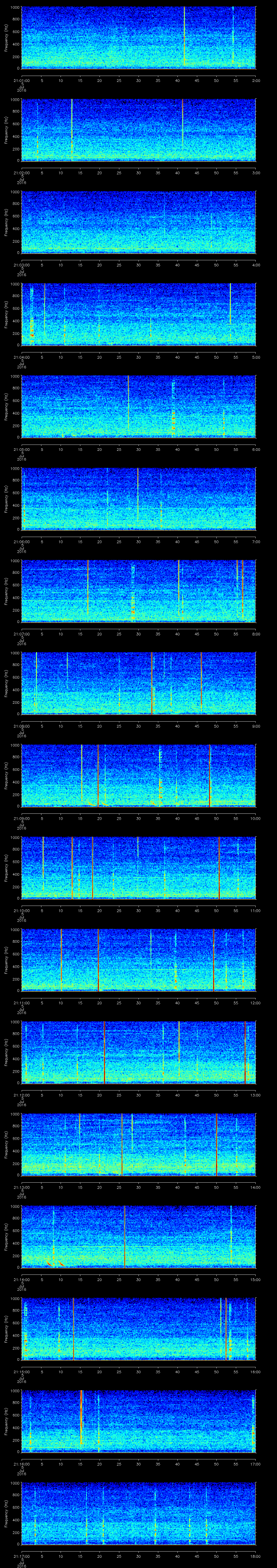Select the '5:00' end-of-minute label
This screenshot has height=1568, width=277.
[256, 357]
